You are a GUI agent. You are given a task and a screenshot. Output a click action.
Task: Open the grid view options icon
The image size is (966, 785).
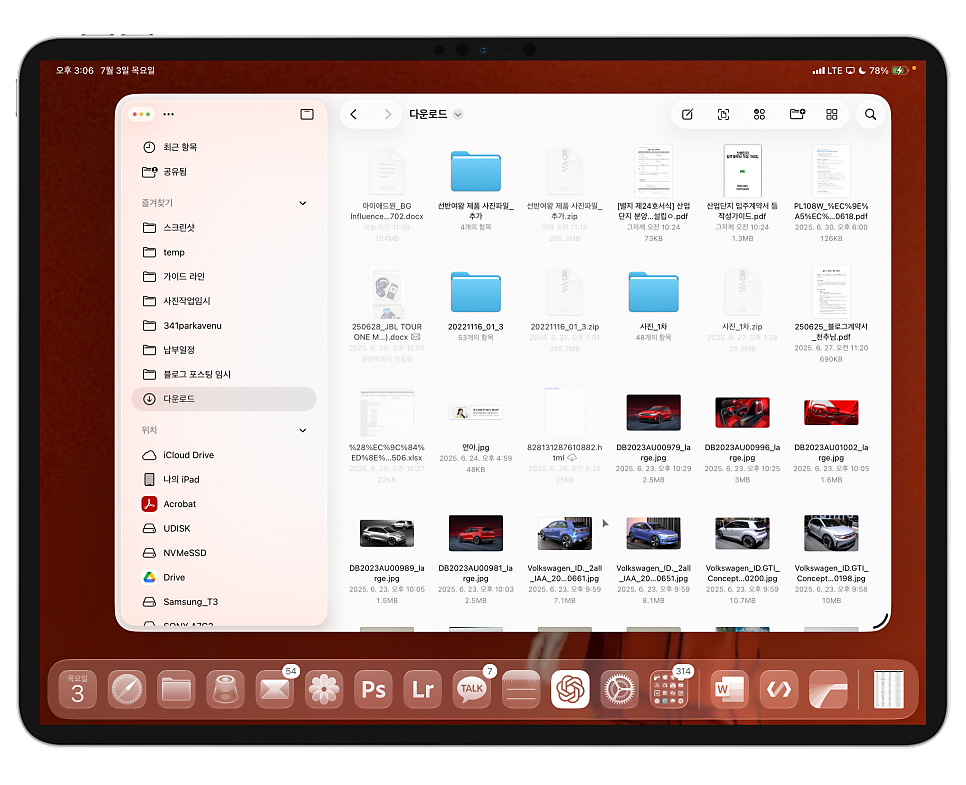(832, 114)
